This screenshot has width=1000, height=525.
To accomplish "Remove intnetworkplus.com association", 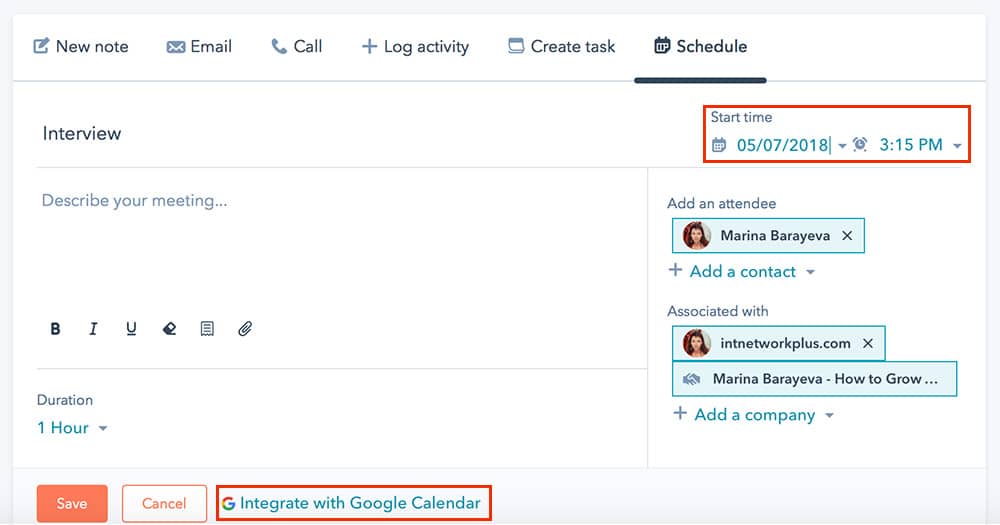I will click(868, 343).
